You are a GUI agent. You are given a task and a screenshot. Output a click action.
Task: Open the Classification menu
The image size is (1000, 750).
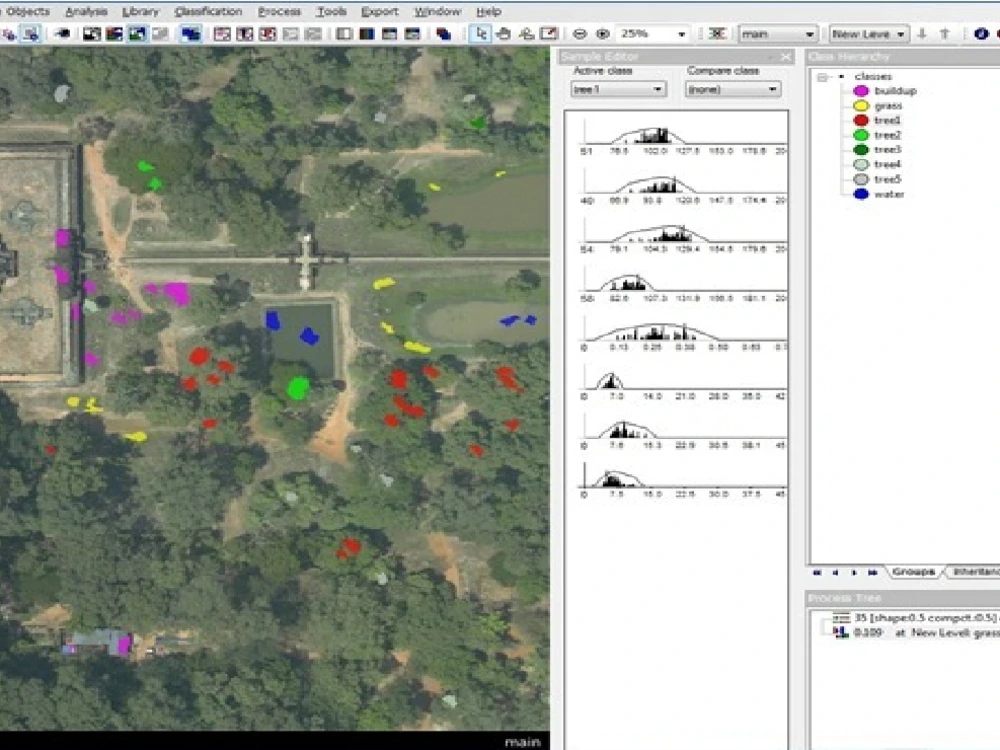coord(208,11)
